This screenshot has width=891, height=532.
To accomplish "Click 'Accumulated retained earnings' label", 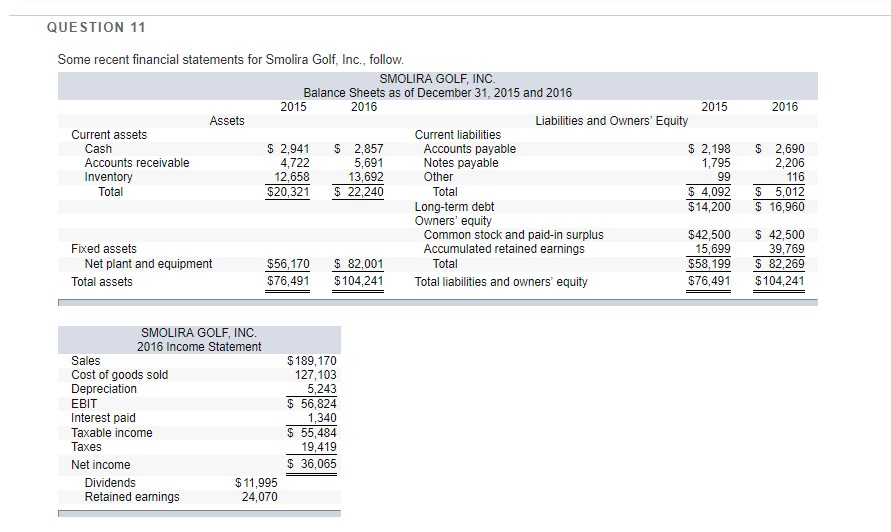I will (504, 249).
